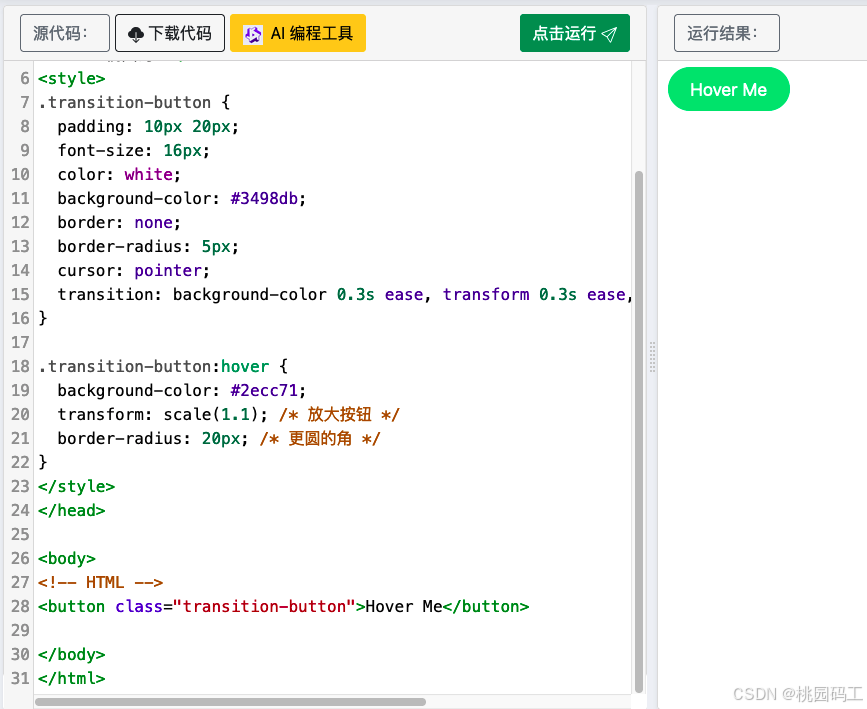Click the </style> closing tag
This screenshot has height=709, width=867.
click(x=76, y=487)
